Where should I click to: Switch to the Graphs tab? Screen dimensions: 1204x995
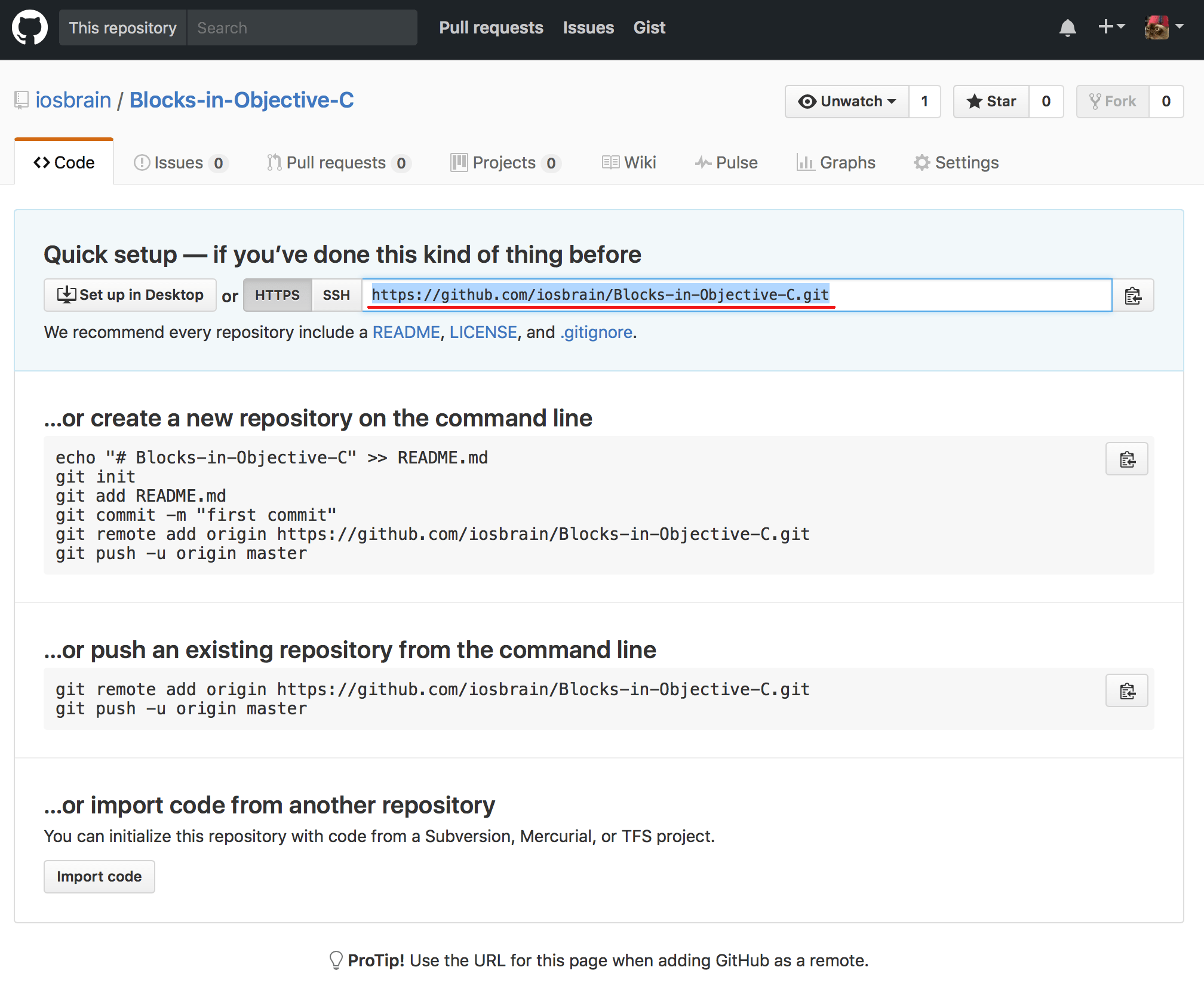[836, 162]
